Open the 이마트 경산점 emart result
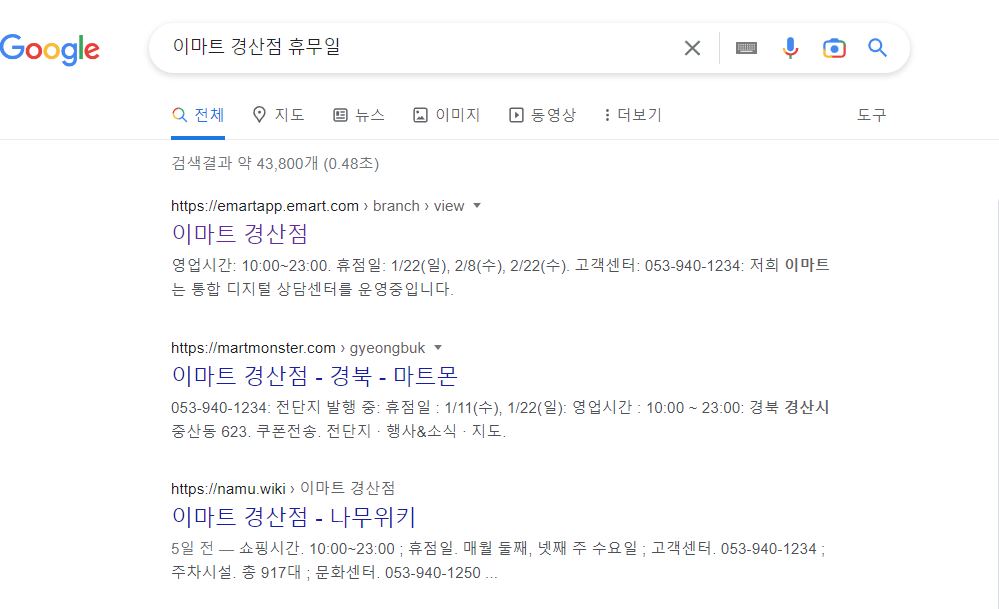The image size is (999, 609). tap(240, 234)
